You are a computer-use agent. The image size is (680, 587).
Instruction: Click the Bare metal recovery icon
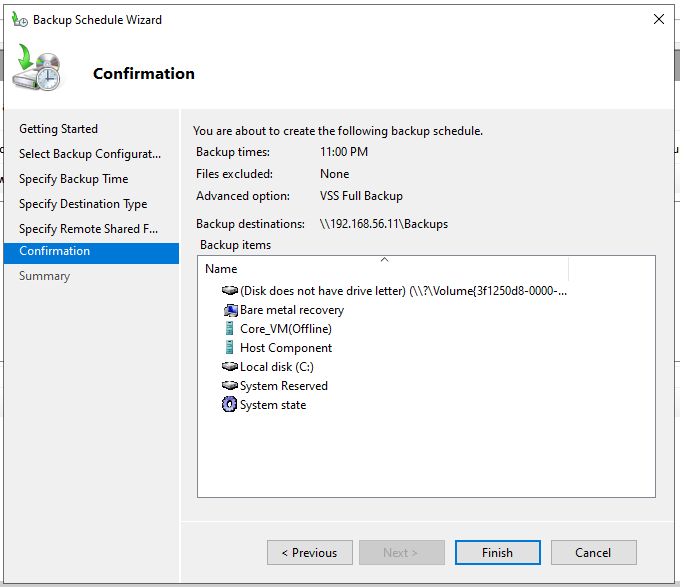pyautogui.click(x=230, y=310)
